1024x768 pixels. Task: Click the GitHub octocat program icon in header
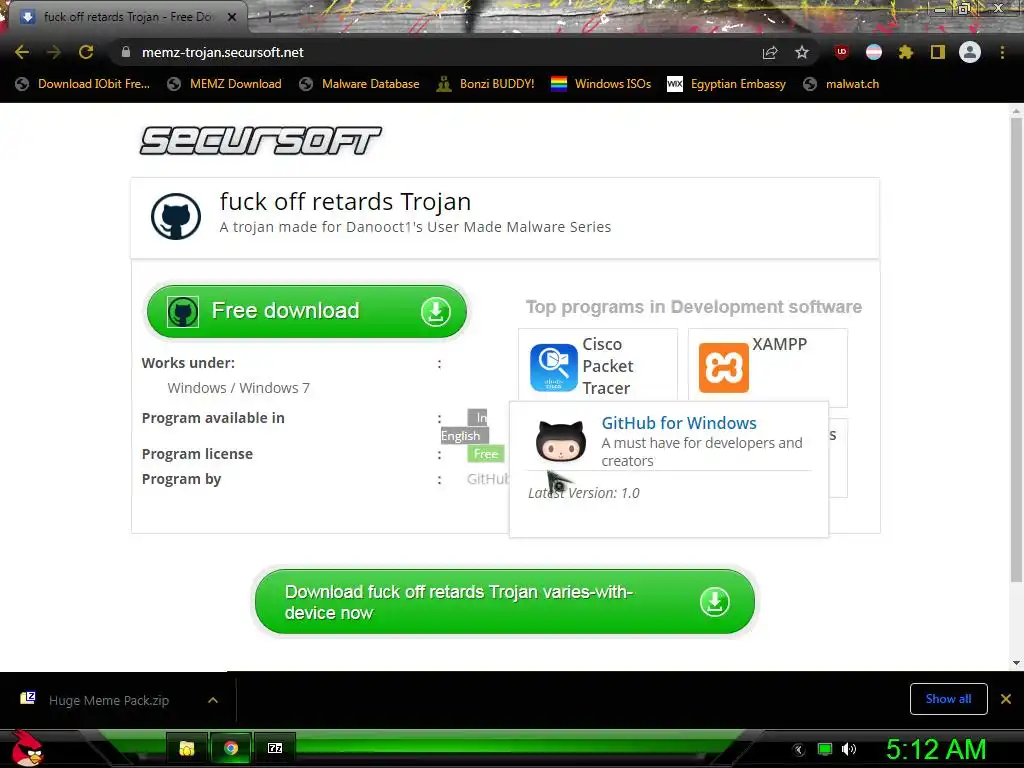pos(176,216)
